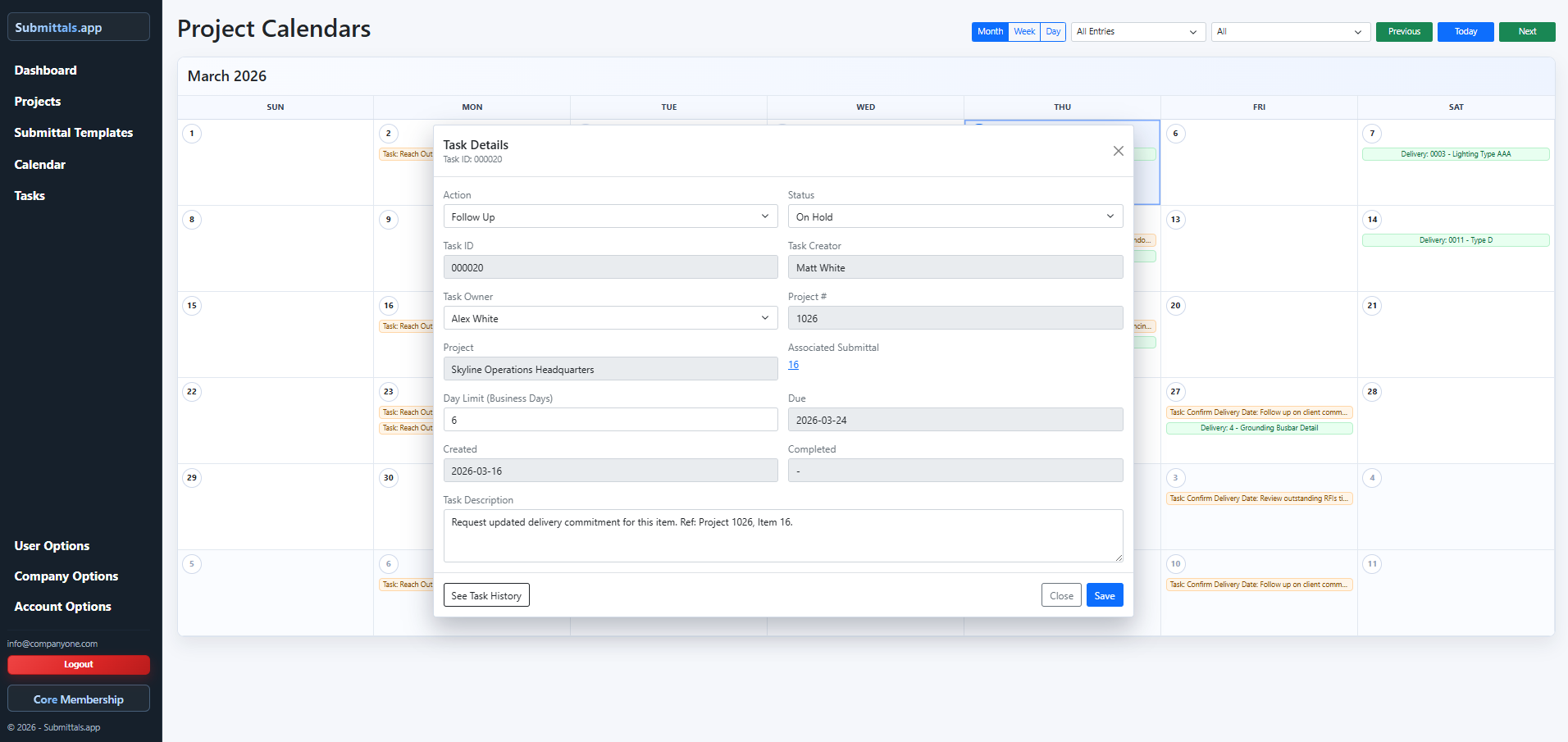This screenshot has height=742, width=1568.
Task: Go to the Dashboard in the sidebar
Action: click(x=46, y=71)
